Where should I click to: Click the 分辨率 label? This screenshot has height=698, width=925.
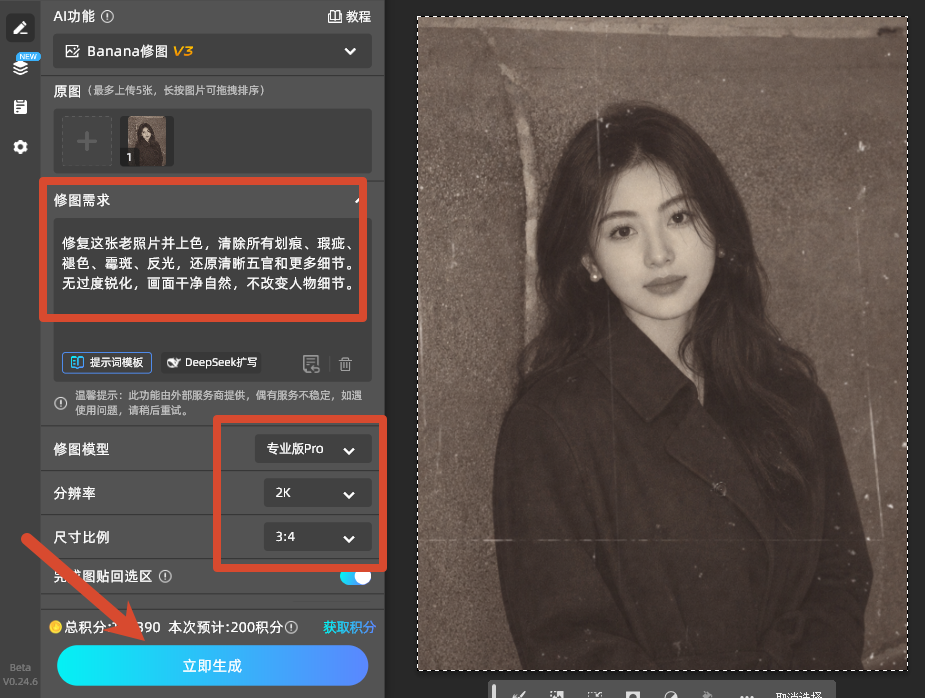[x=74, y=493]
